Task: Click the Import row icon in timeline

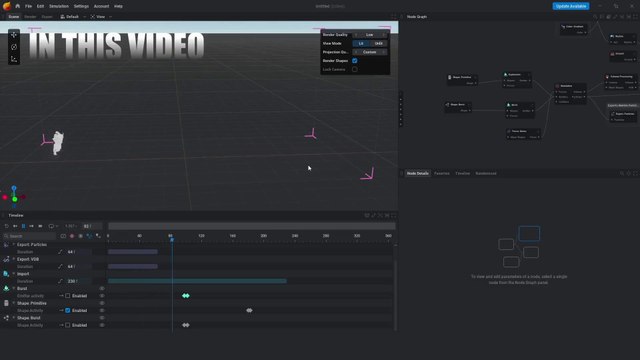Action: [x=6, y=274]
